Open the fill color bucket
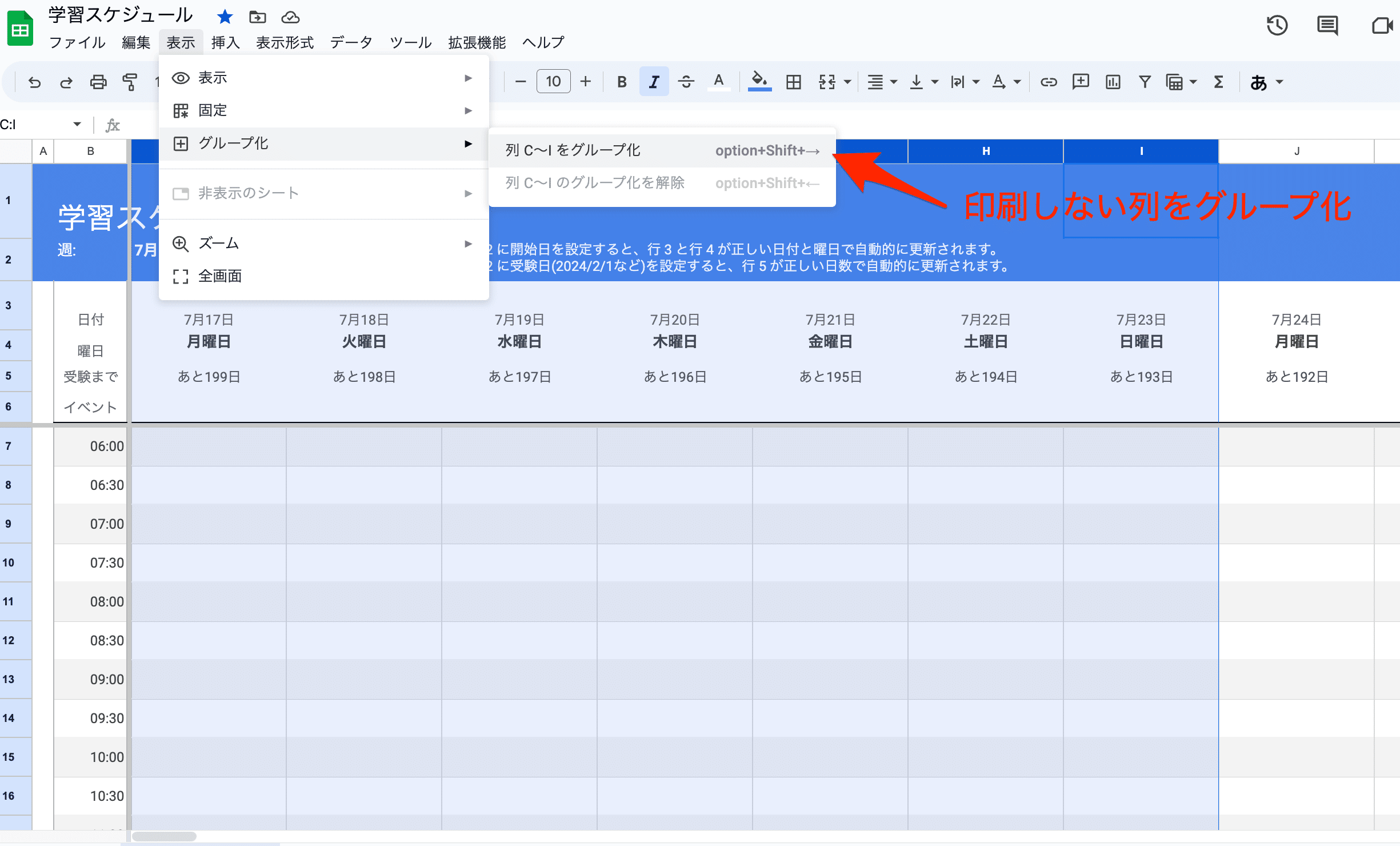This screenshot has height=846, width=1400. point(759,82)
